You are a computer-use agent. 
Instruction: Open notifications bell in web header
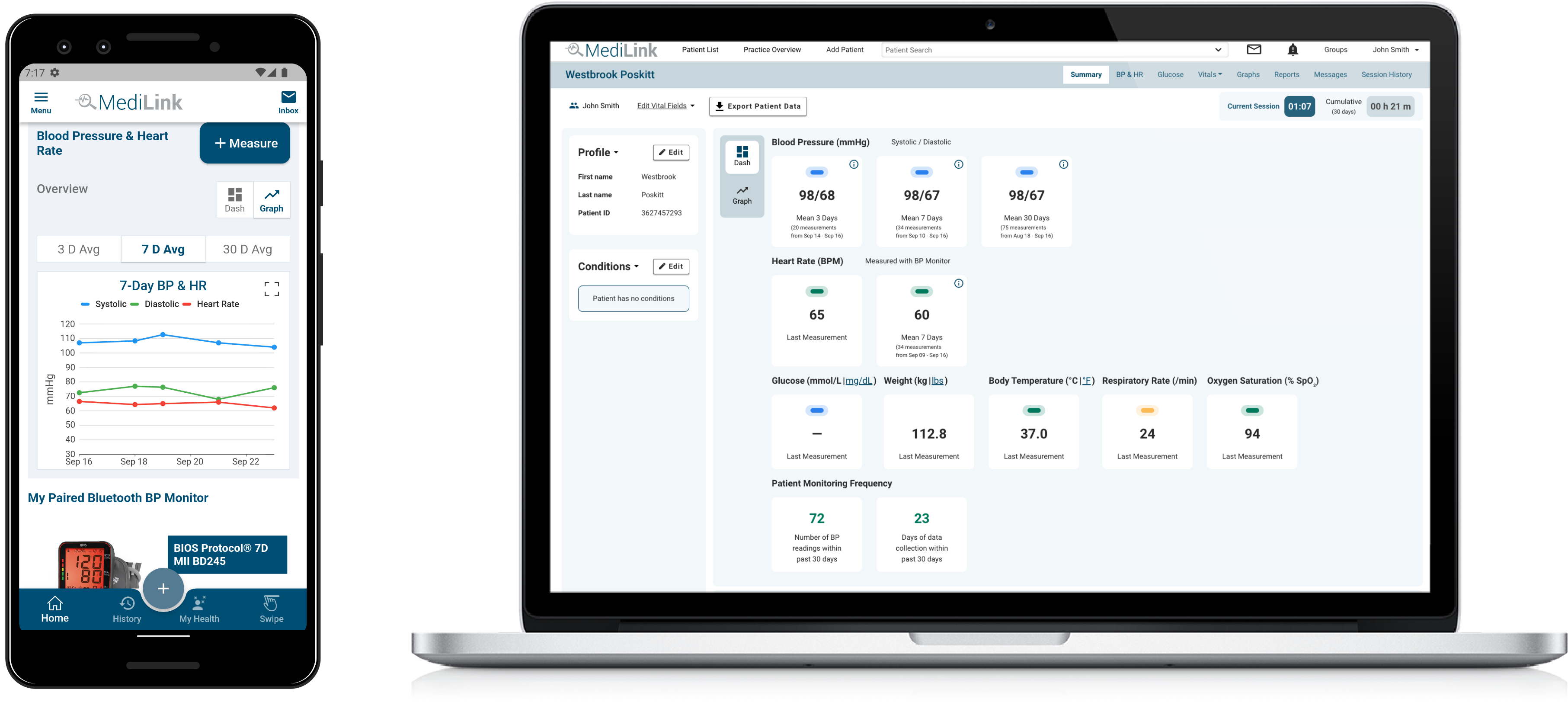click(x=1292, y=49)
